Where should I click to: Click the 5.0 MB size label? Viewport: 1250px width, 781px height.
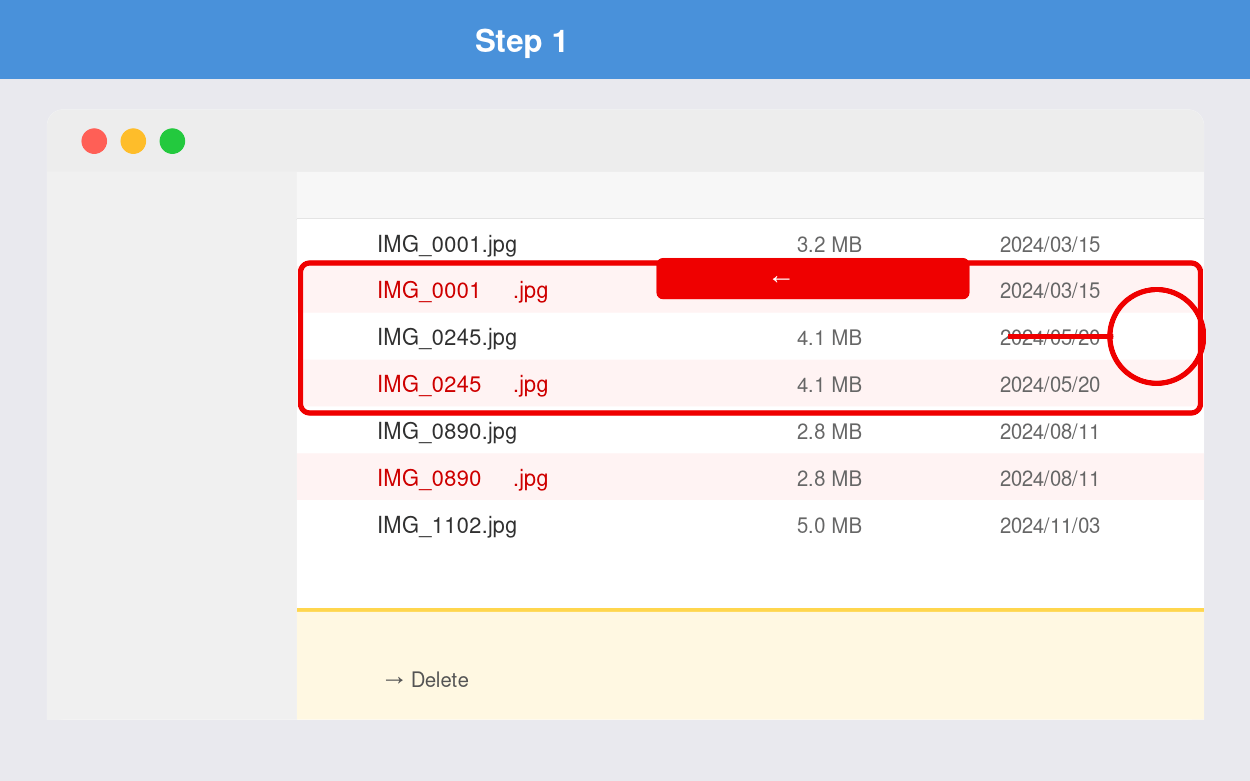tap(828, 524)
